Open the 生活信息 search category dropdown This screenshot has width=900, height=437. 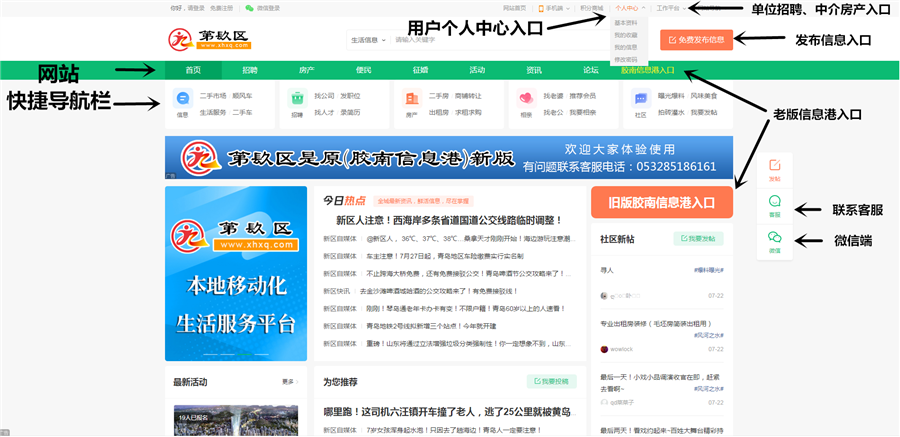pyautogui.click(x=367, y=40)
